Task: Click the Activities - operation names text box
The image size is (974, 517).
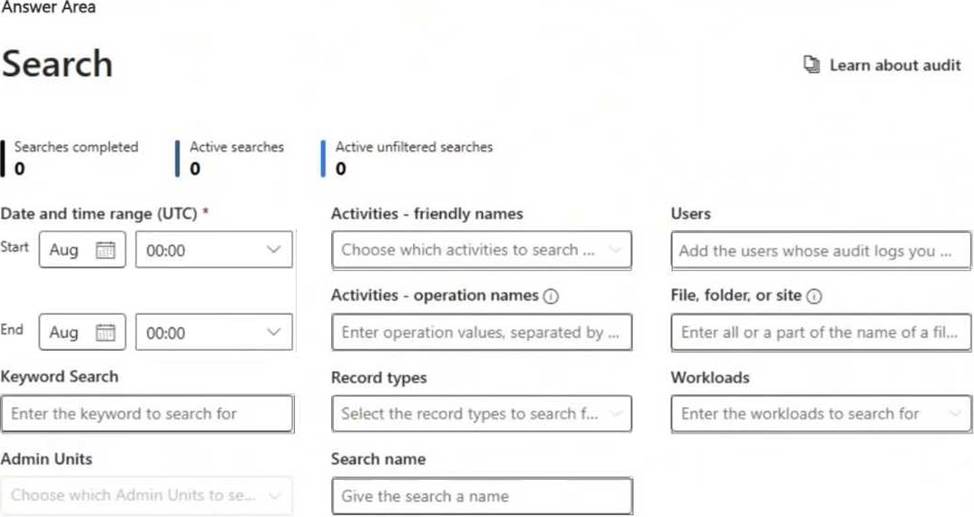Action: click(x=481, y=332)
